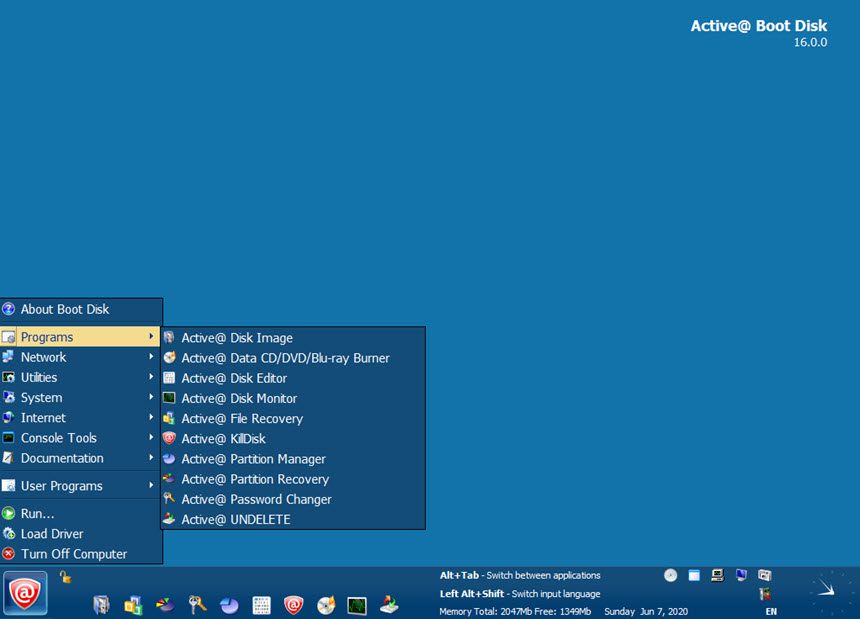Expand the Console Tools submenu arrow
The width and height of the screenshot is (860, 619).
pyautogui.click(x=151, y=438)
